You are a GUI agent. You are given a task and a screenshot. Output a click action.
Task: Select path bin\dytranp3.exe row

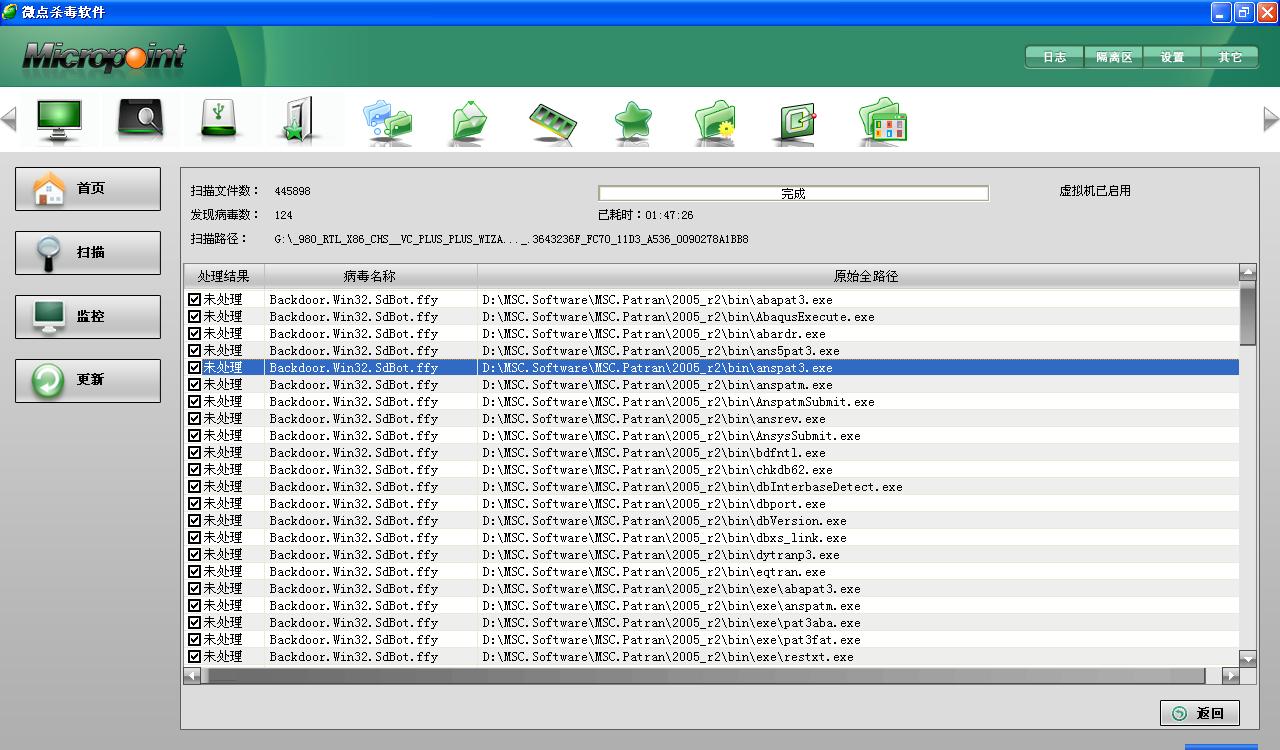pyautogui.click(x=711, y=554)
